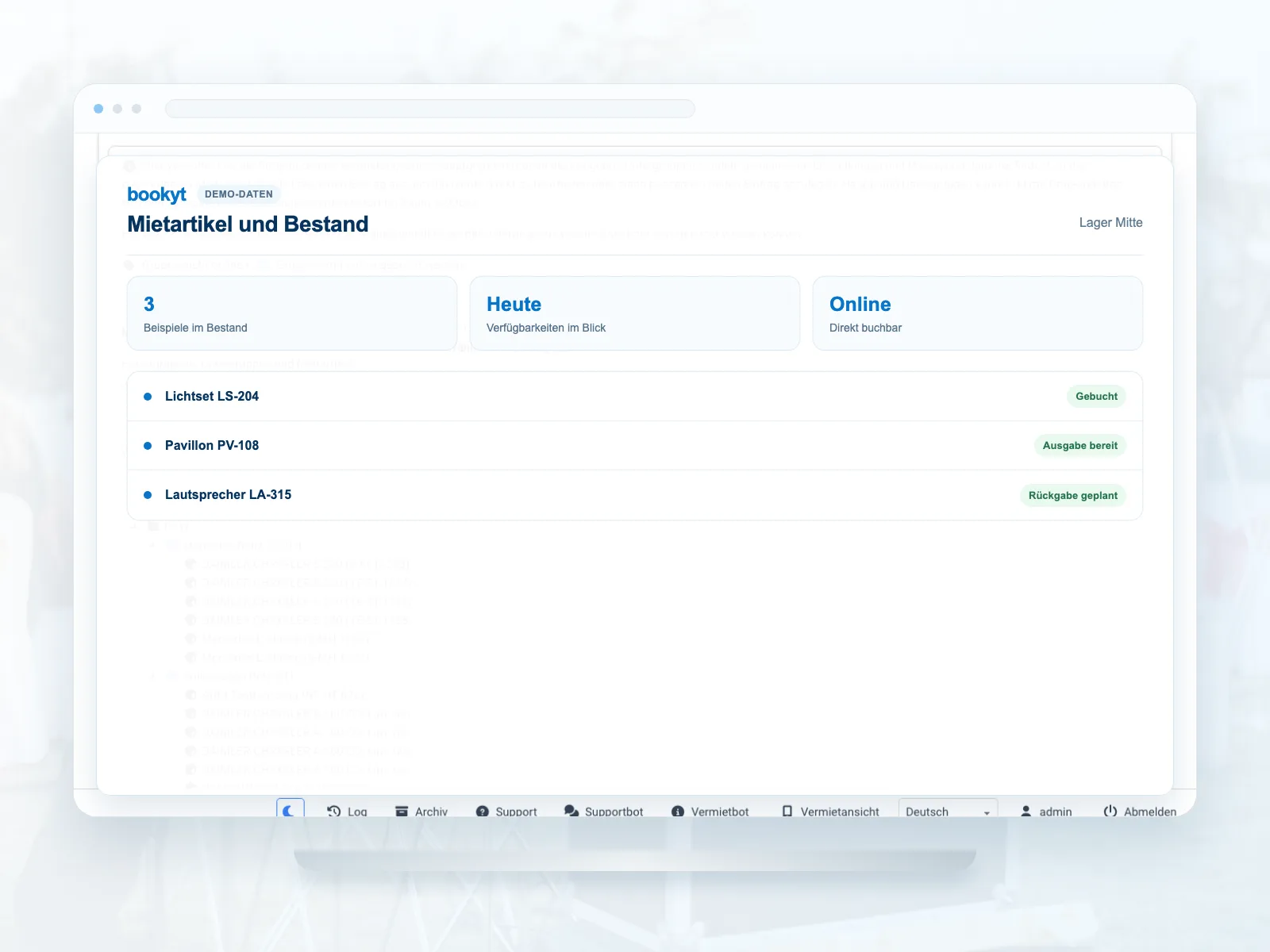Click the DEMO-DATEN badge
The height and width of the screenshot is (952, 1270).
coord(239,194)
